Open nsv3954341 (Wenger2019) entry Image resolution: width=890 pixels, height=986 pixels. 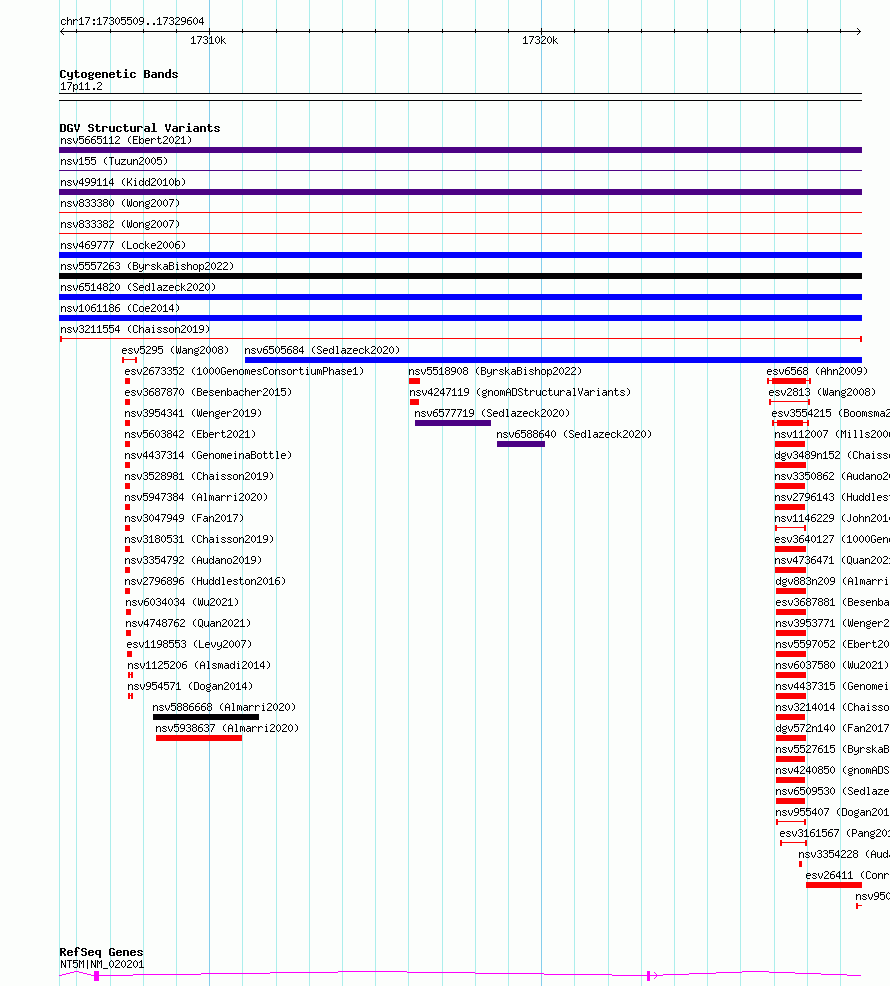[x=193, y=413]
